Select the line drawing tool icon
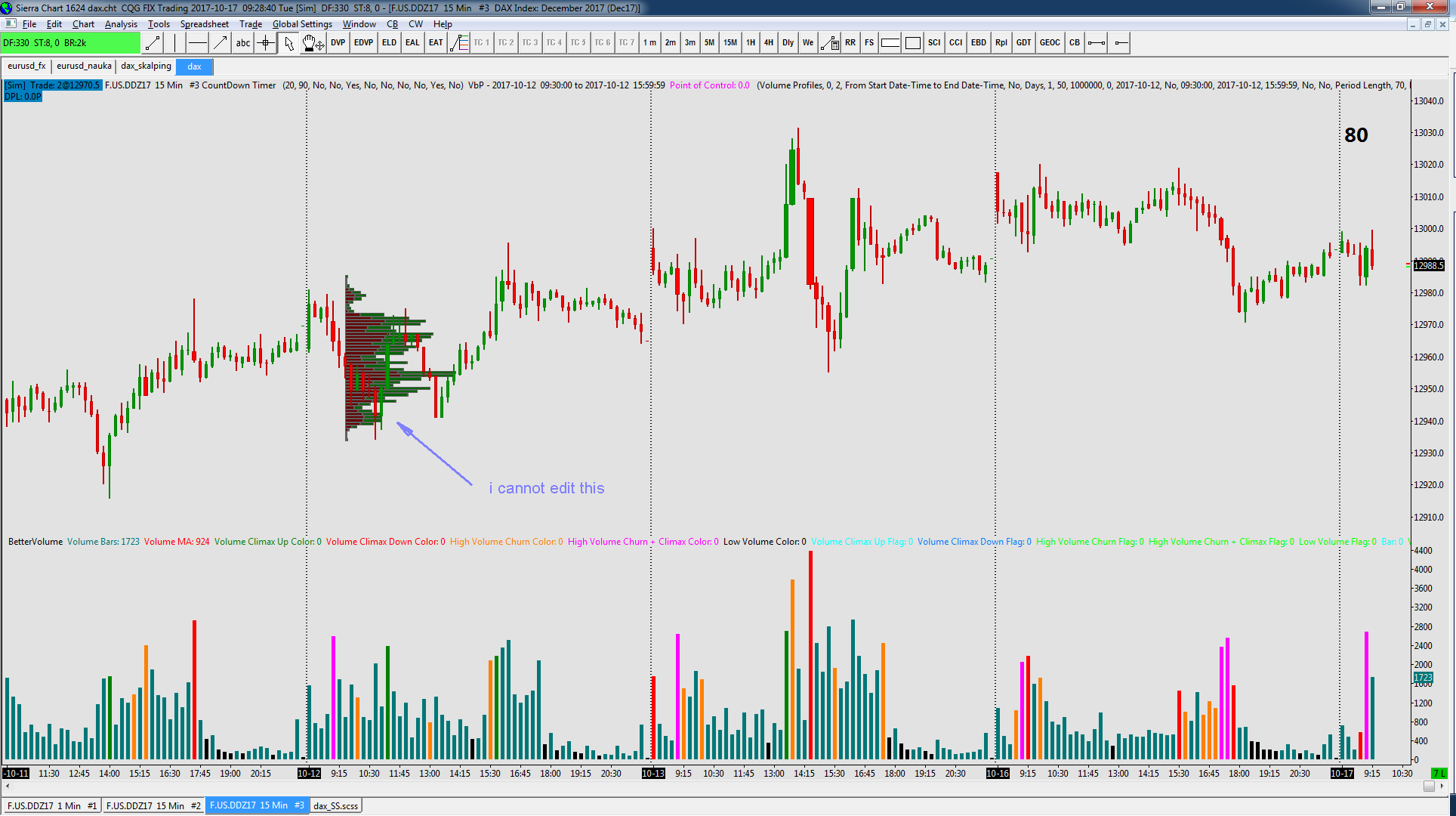Image resolution: width=1456 pixels, height=816 pixels. 153,43
